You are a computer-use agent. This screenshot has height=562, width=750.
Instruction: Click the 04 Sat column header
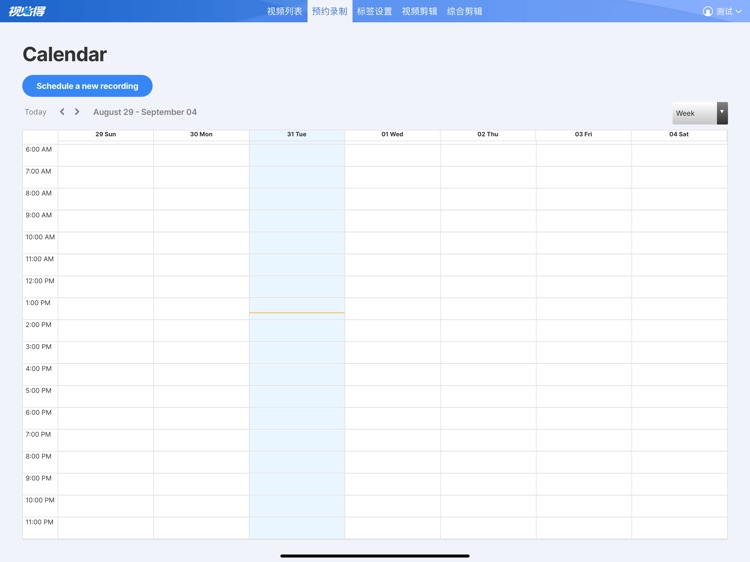(679, 134)
